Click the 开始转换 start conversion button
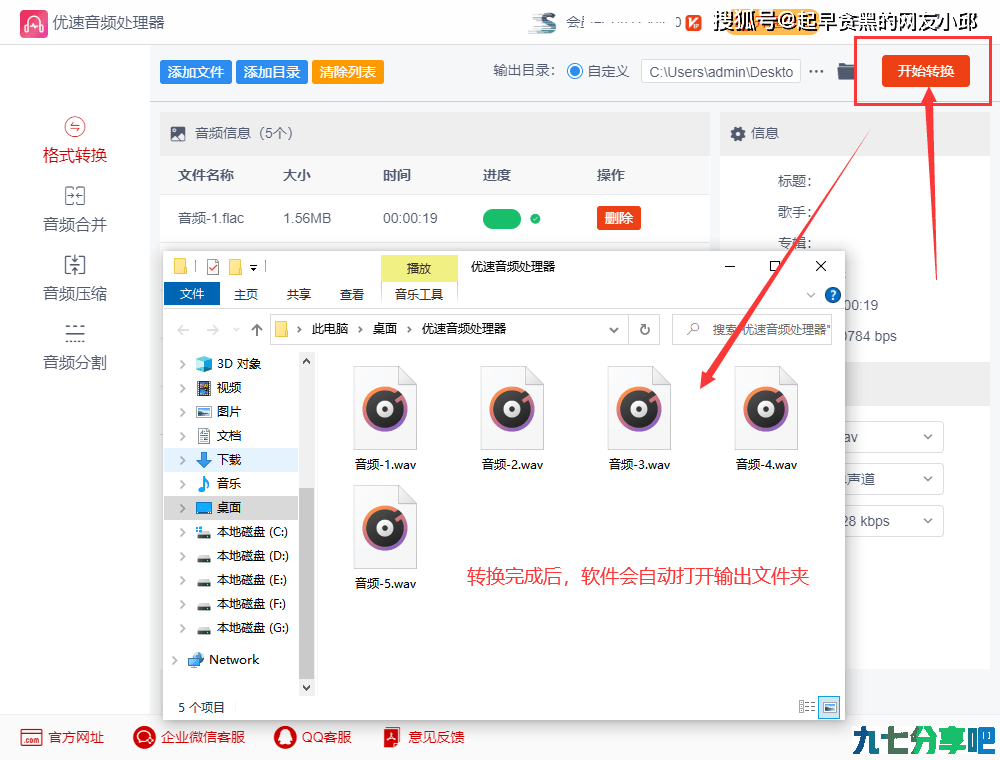 coord(926,71)
